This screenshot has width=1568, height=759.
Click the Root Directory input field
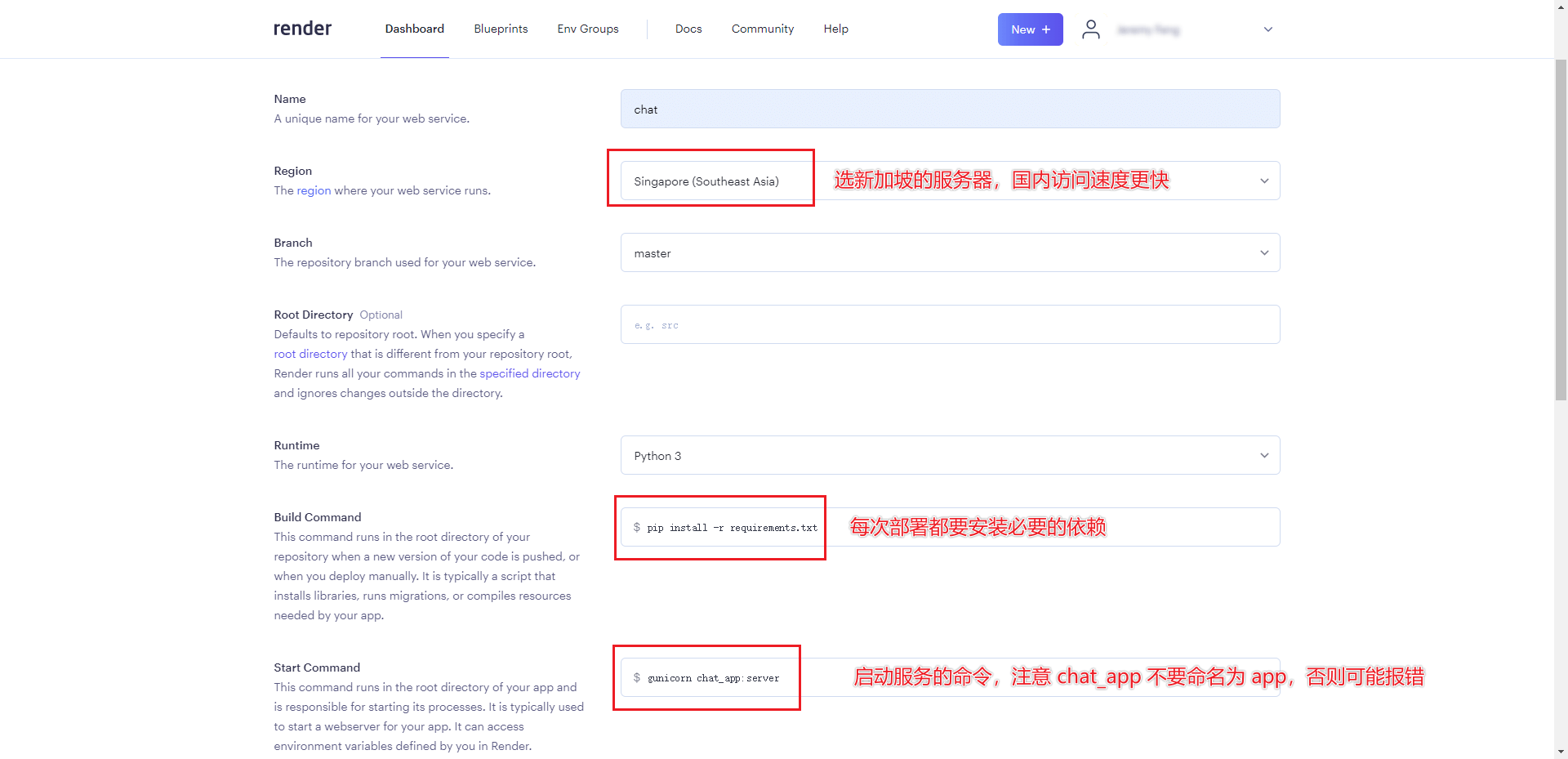click(x=949, y=324)
